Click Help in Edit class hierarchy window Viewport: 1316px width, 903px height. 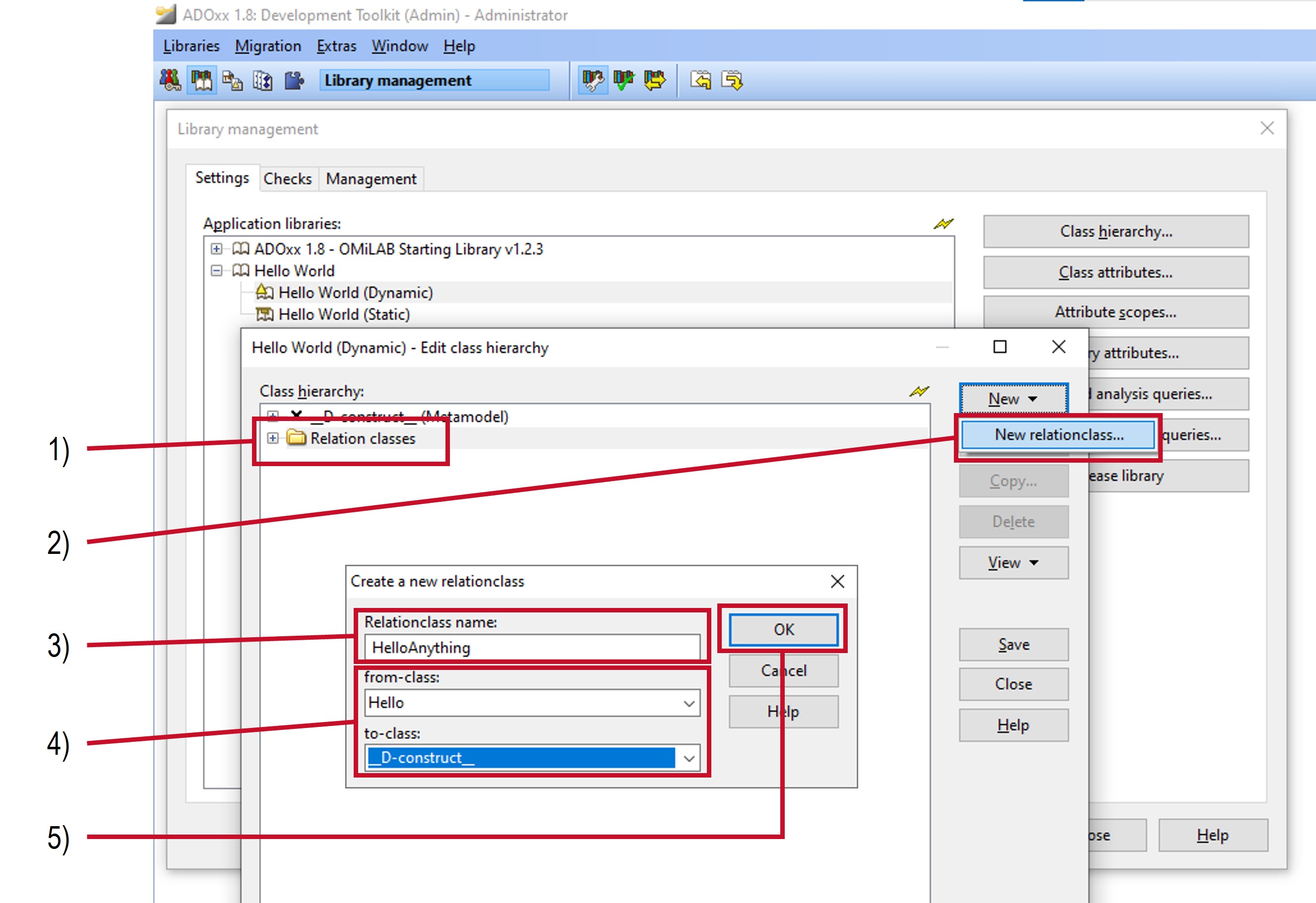pos(1013,724)
